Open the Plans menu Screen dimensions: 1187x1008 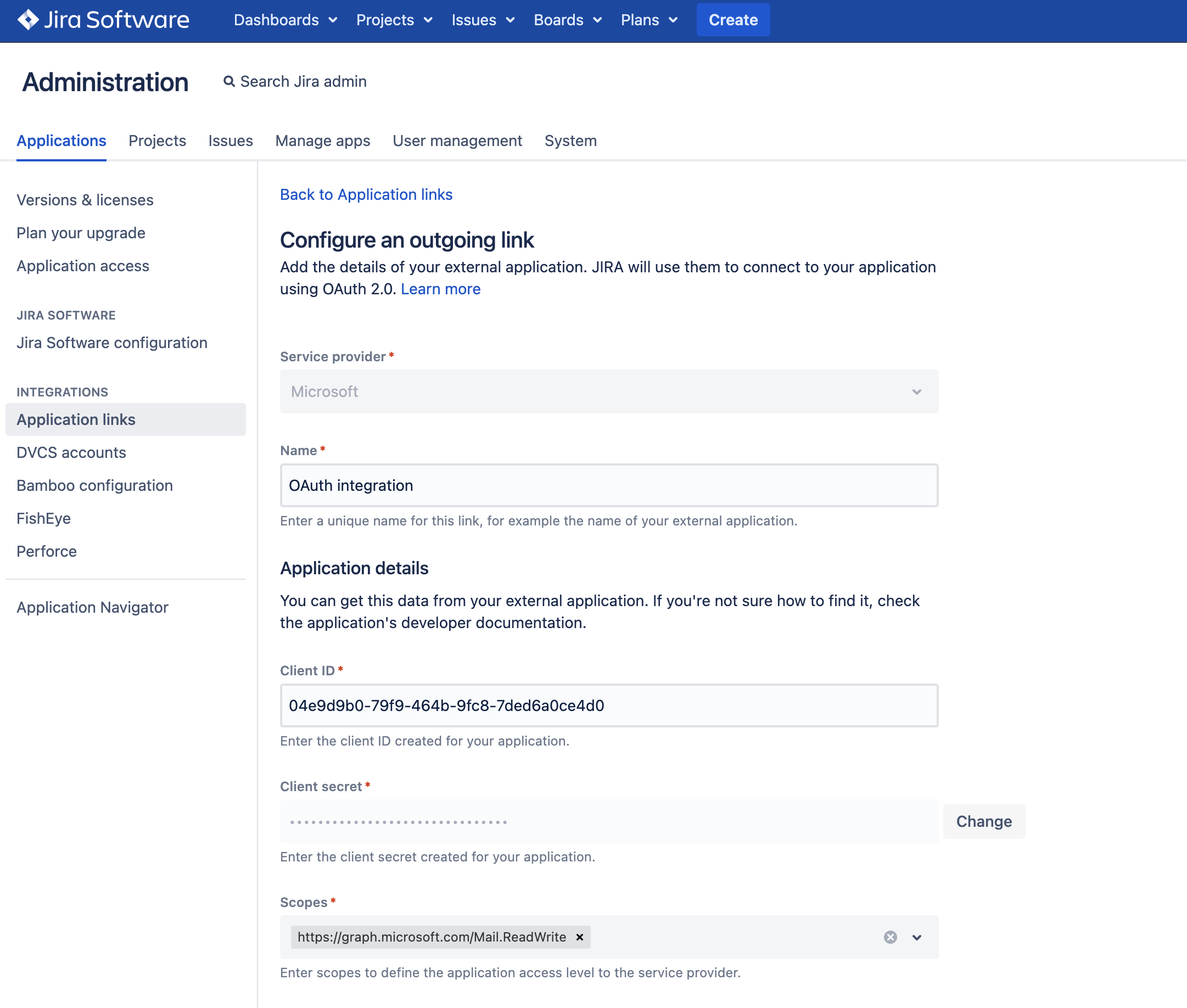tap(648, 20)
